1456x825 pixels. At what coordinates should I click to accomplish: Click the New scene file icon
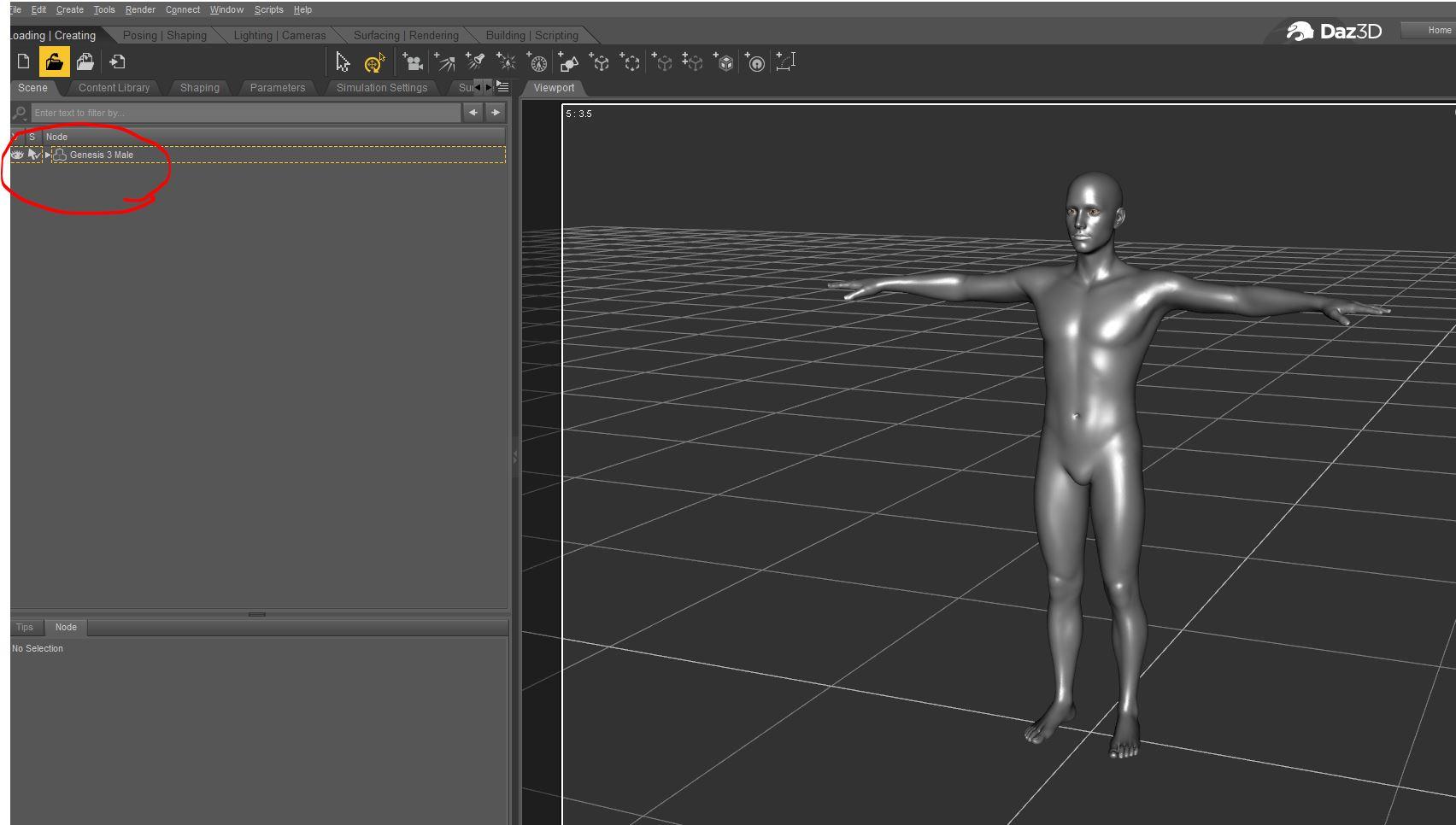coord(23,61)
